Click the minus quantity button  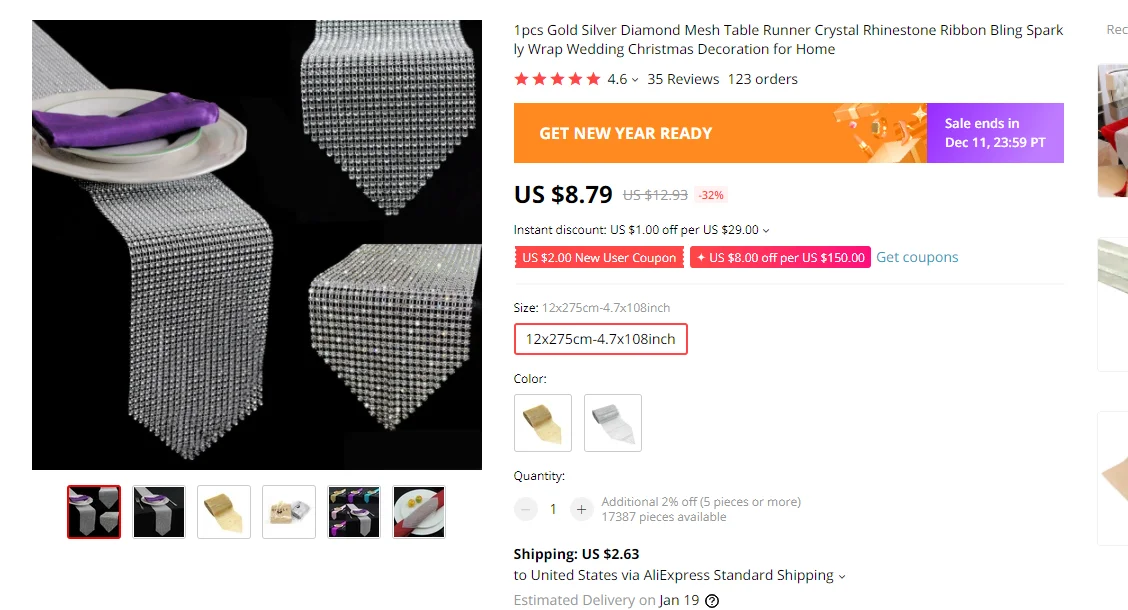(x=526, y=509)
